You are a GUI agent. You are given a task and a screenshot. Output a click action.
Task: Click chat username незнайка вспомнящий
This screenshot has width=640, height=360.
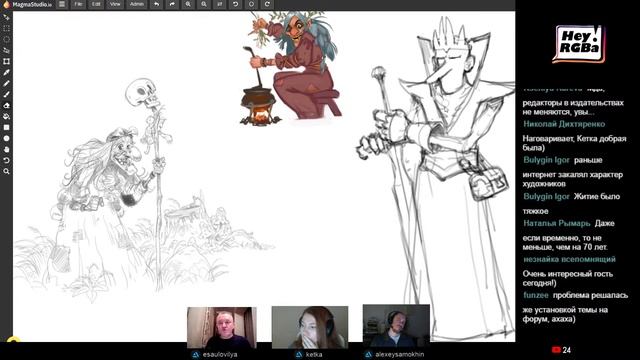tap(569, 259)
